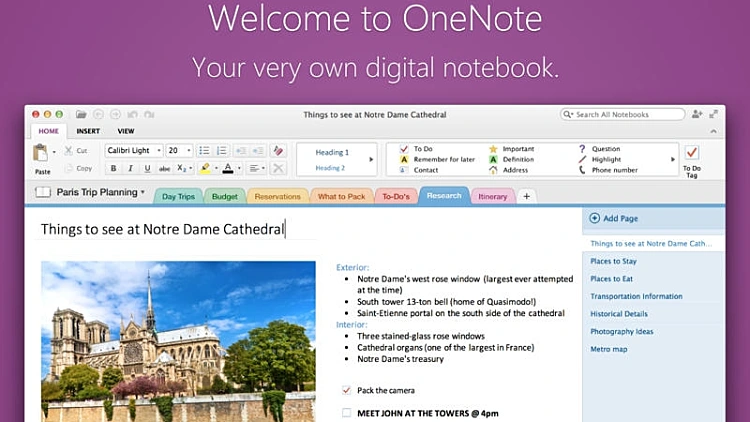The image size is (750, 422).
Task: Open the Itinerary section tab
Action: point(493,196)
